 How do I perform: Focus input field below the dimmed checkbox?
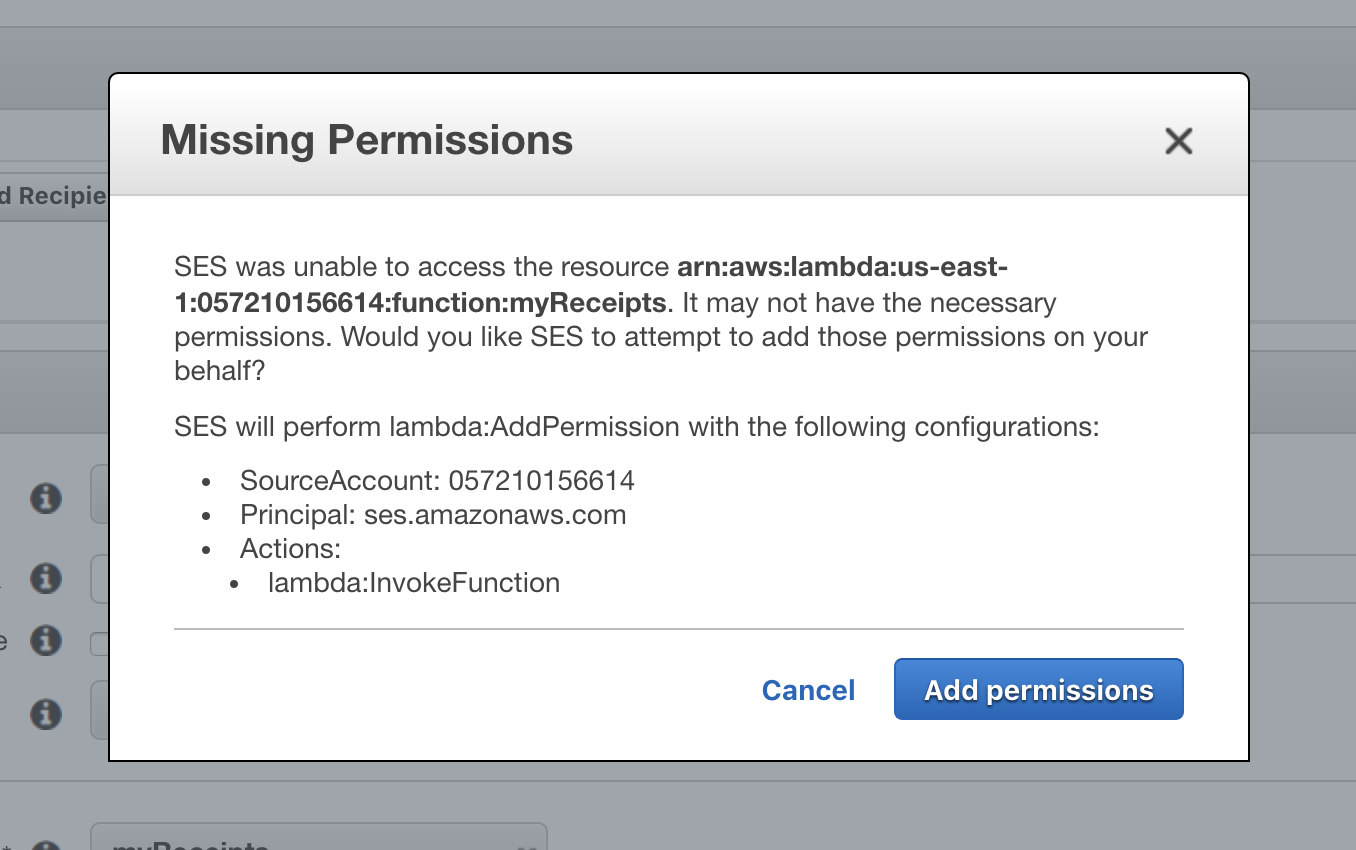pos(99,710)
